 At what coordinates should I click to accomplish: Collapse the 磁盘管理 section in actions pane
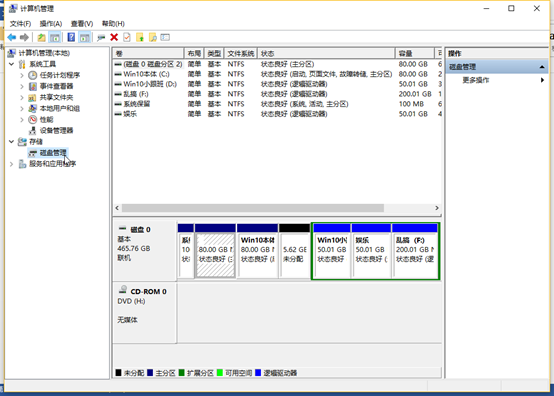click(542, 67)
